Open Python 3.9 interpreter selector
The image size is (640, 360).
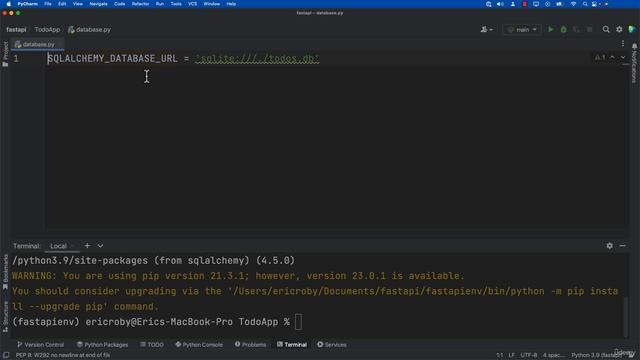pos(596,355)
